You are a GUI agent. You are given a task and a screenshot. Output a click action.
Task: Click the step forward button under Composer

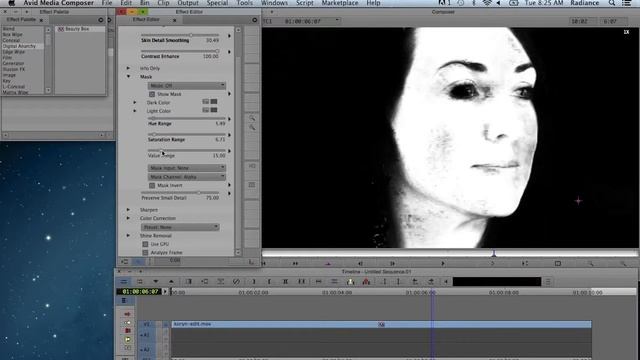[392, 264]
